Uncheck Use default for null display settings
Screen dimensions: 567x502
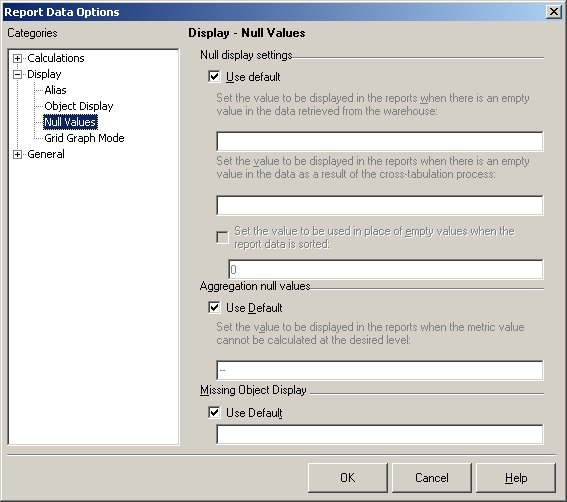[x=214, y=77]
